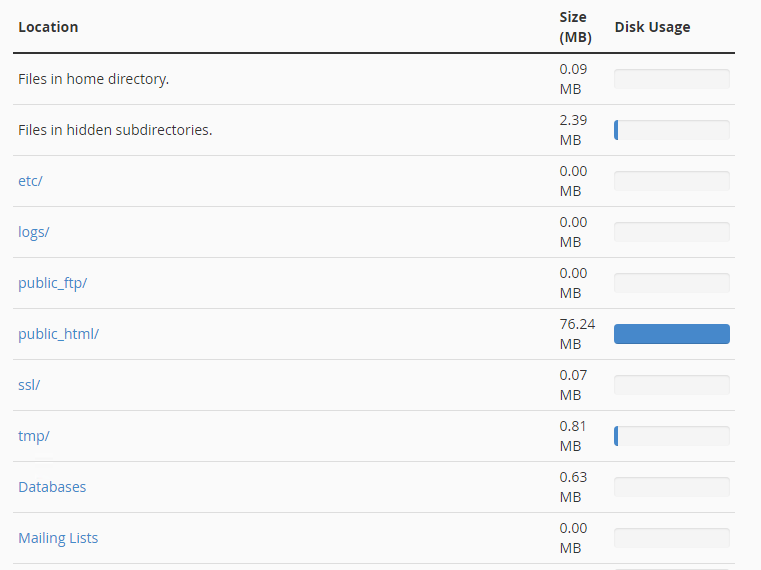Click the Databases disk usage bar
This screenshot has height=570, width=761.
(672, 487)
